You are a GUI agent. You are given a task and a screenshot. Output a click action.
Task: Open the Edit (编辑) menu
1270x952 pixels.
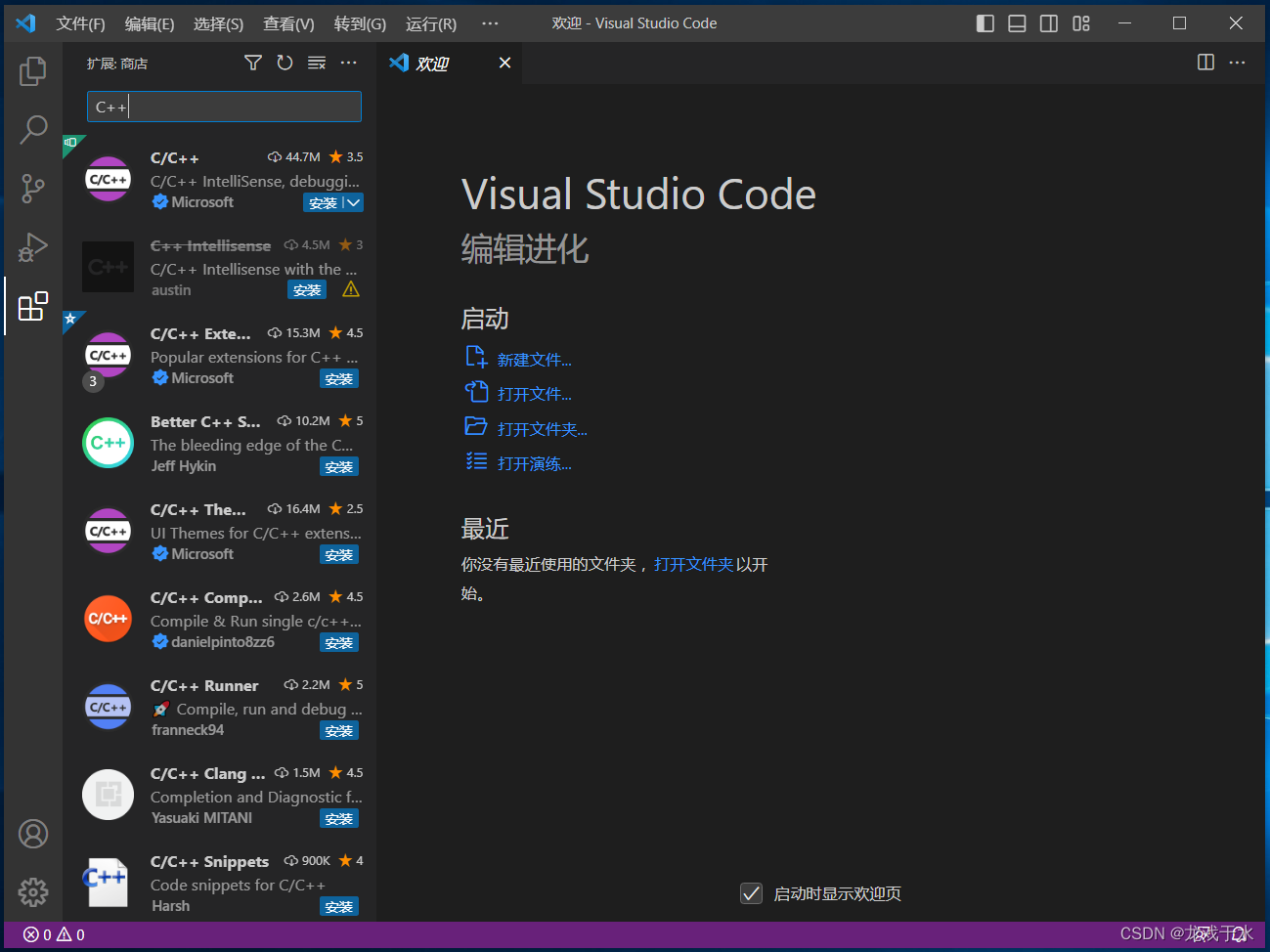coord(150,23)
